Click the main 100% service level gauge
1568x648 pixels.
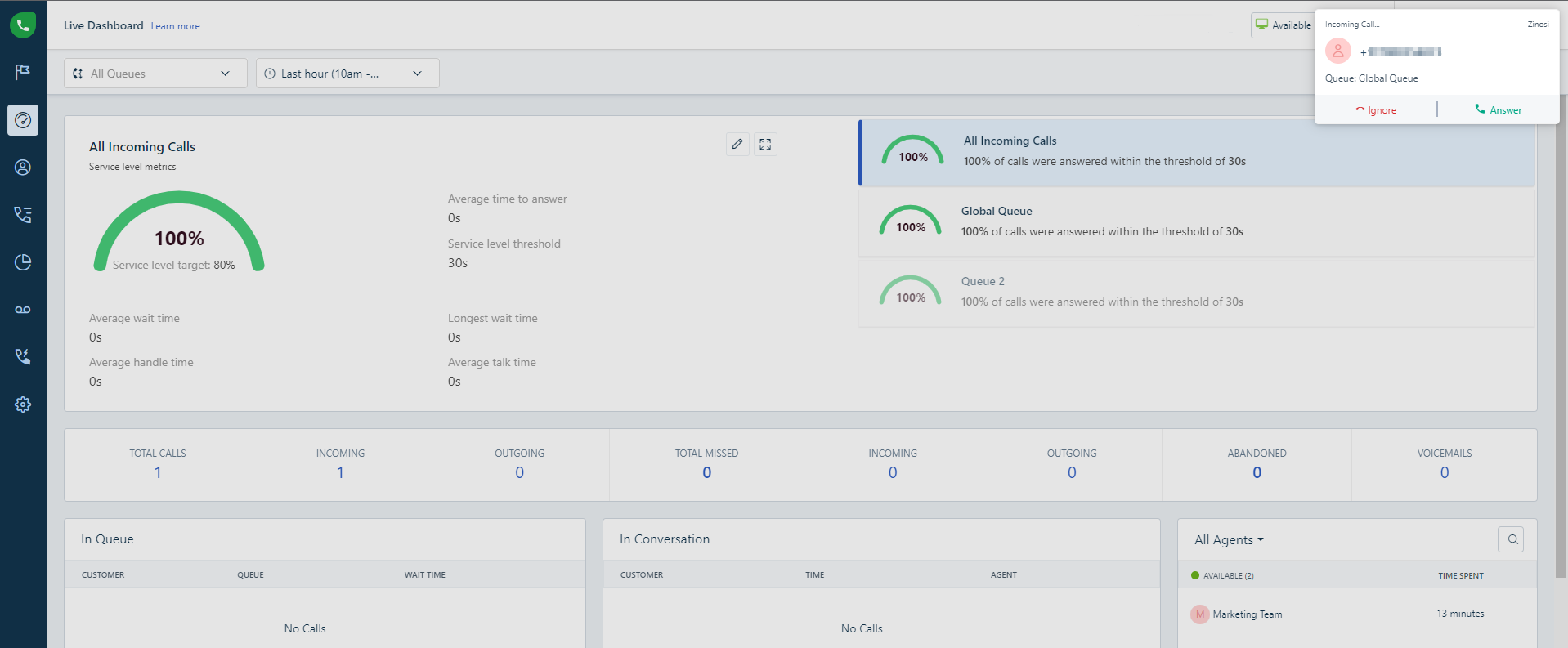click(x=179, y=231)
